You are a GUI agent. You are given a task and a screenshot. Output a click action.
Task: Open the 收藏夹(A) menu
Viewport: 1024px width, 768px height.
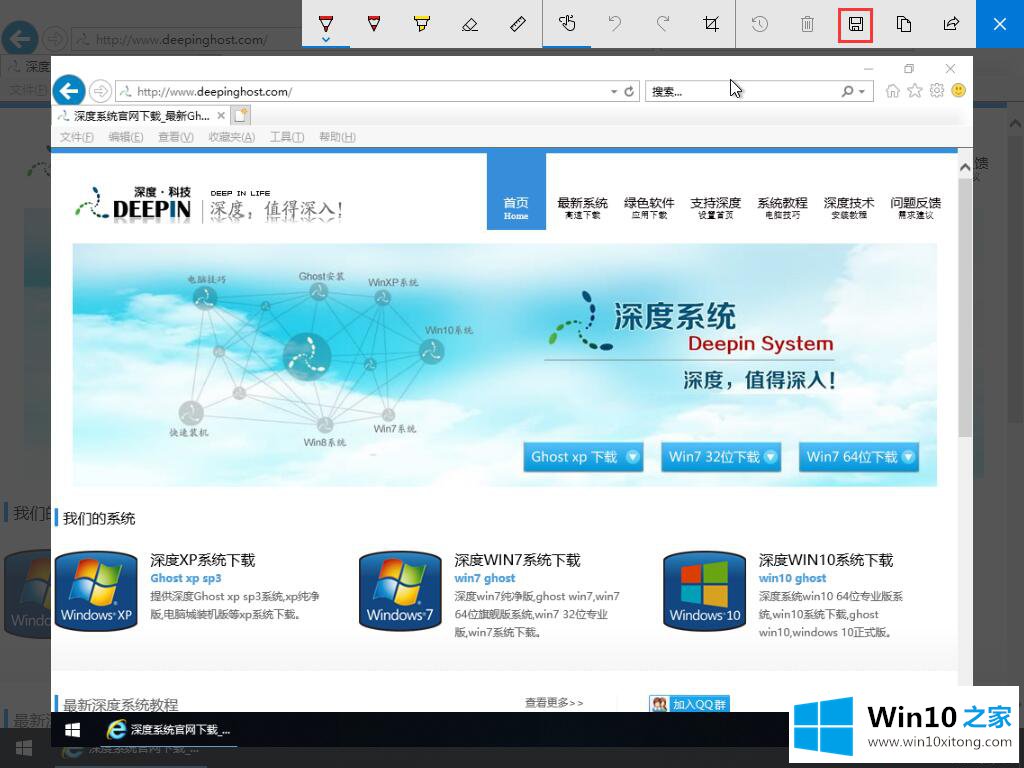coord(231,136)
